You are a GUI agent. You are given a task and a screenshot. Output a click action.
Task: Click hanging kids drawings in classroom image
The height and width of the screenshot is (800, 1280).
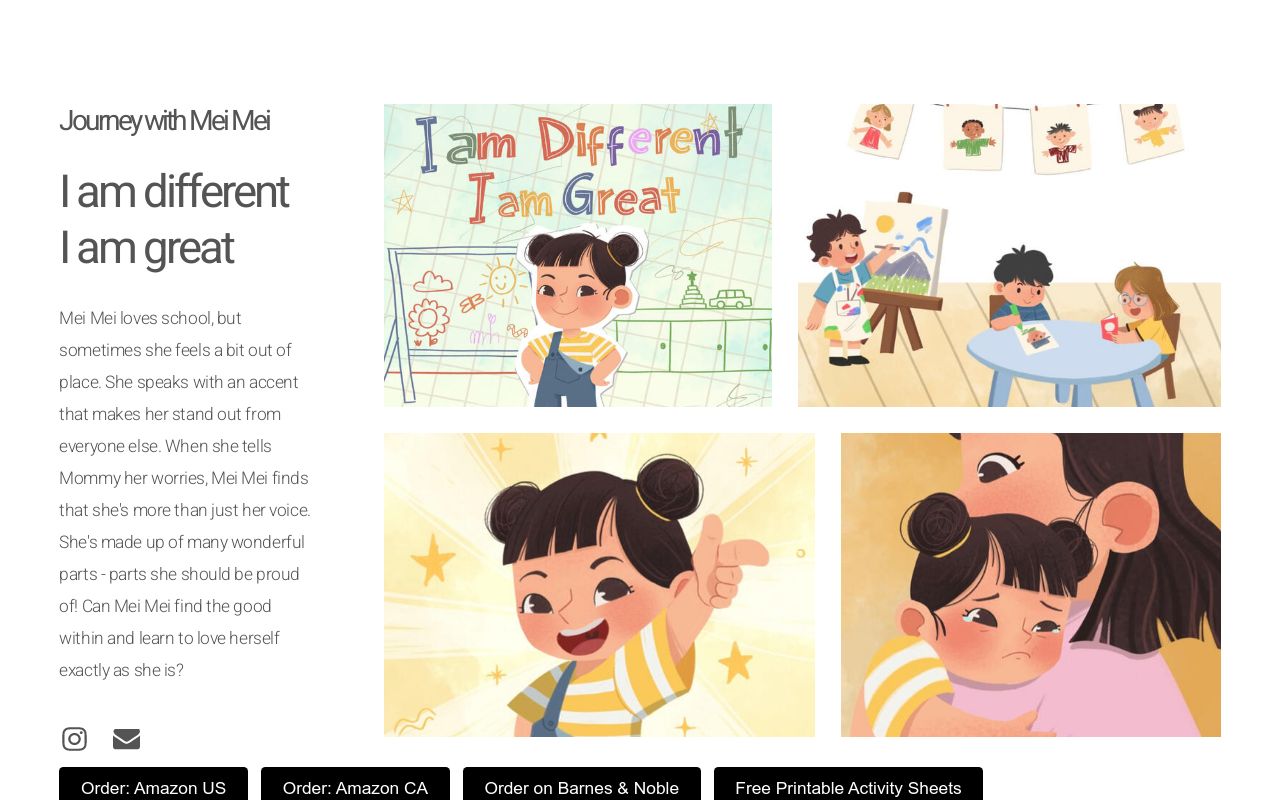point(1017,135)
